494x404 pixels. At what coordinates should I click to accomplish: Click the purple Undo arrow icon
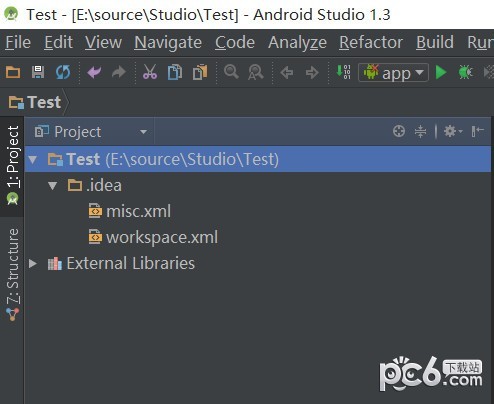pos(94,72)
